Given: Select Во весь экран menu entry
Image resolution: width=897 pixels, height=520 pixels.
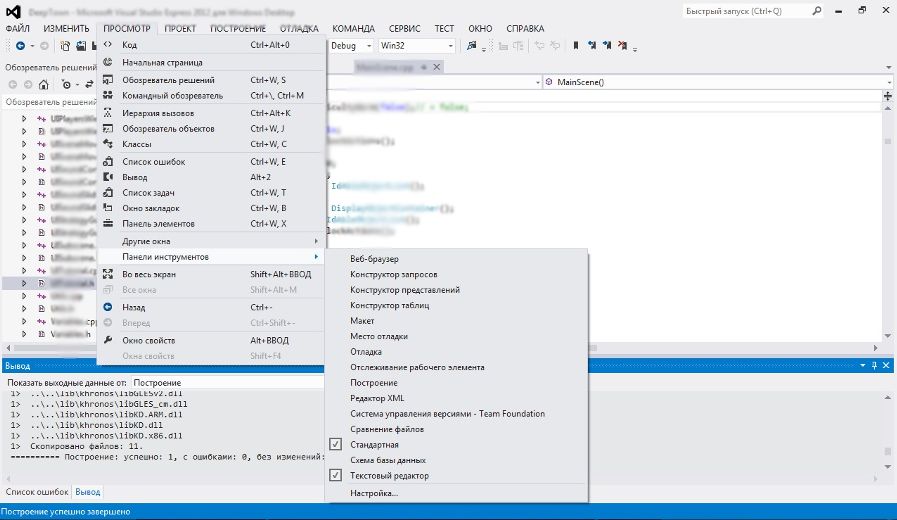Looking at the screenshot, I should tap(148, 273).
